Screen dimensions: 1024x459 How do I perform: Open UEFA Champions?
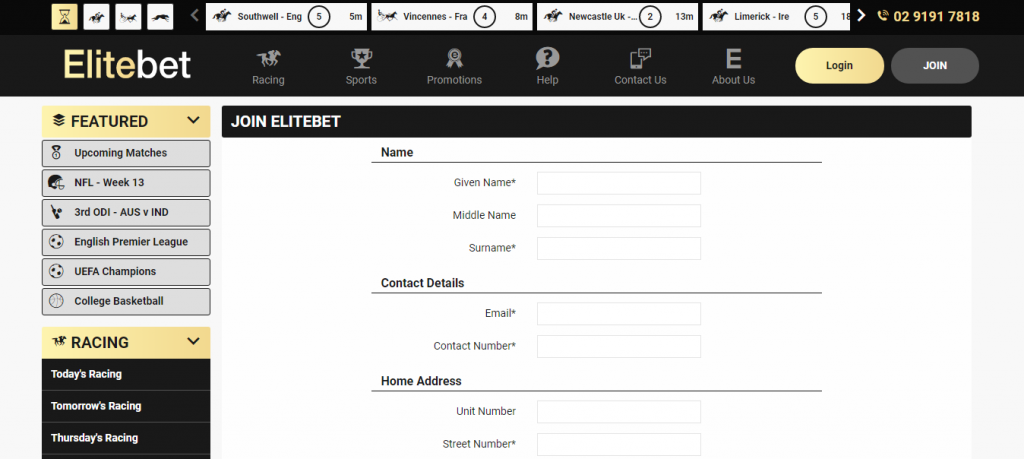126,272
